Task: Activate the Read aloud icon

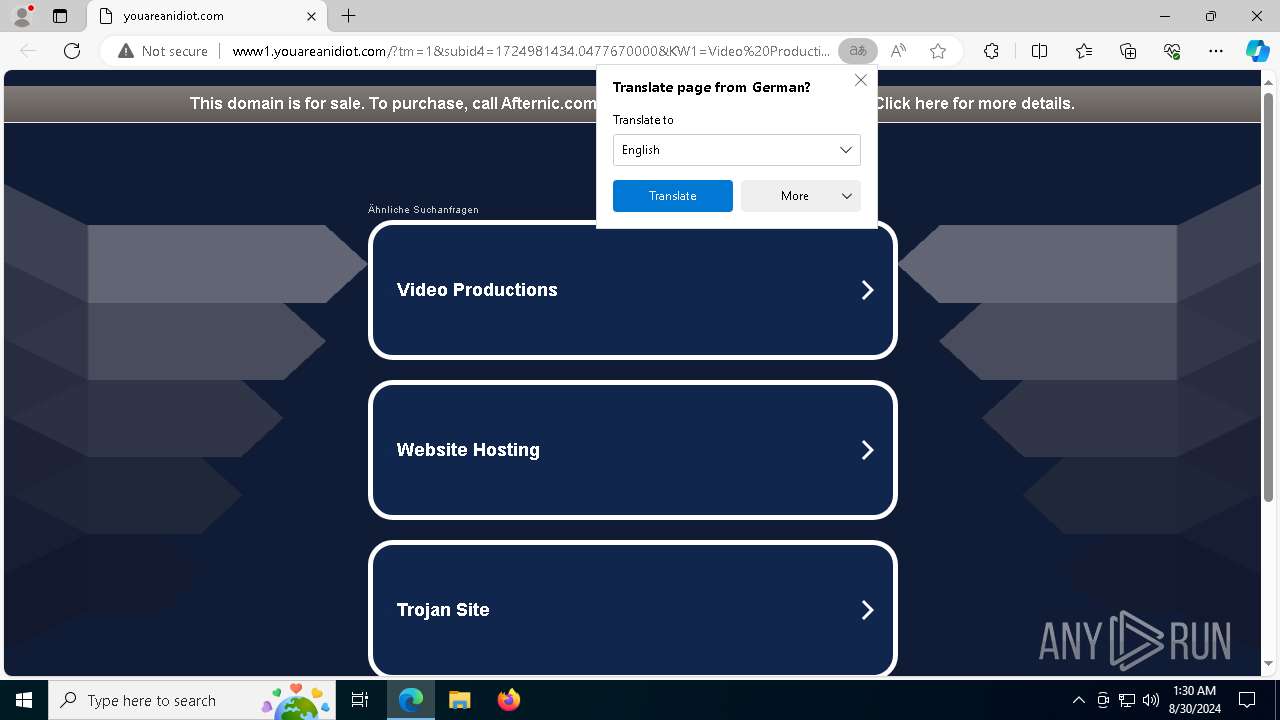Action: [898, 51]
